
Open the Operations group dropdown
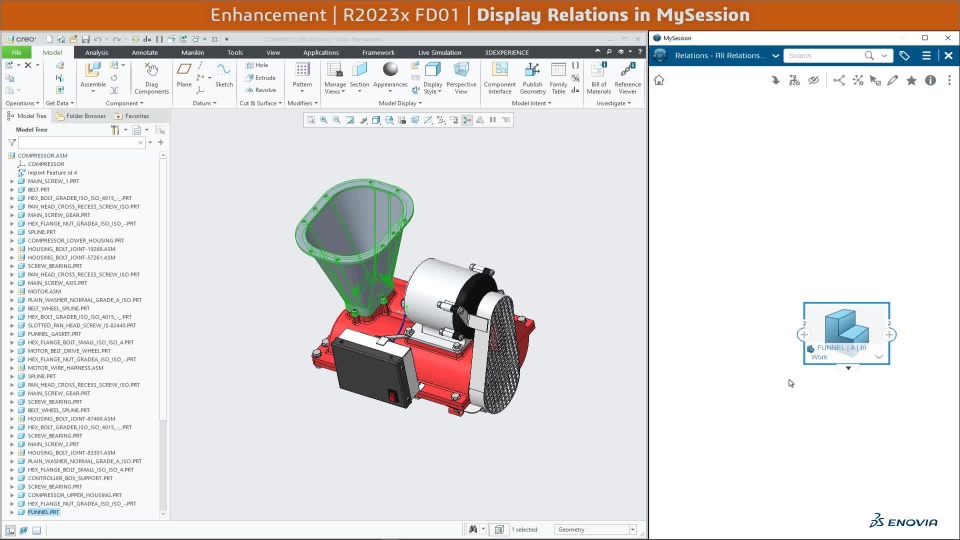point(23,103)
